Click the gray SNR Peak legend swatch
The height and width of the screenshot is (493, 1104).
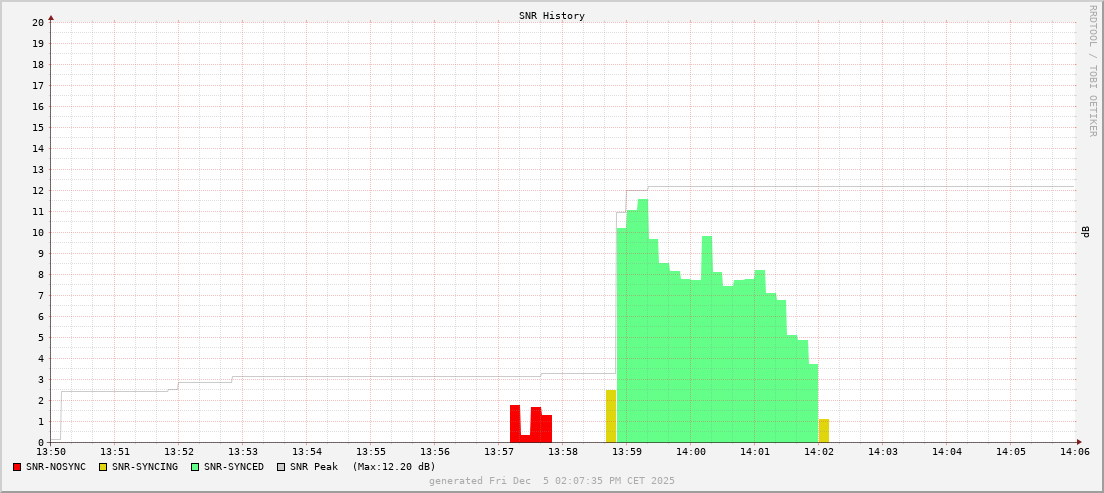pyautogui.click(x=281, y=467)
